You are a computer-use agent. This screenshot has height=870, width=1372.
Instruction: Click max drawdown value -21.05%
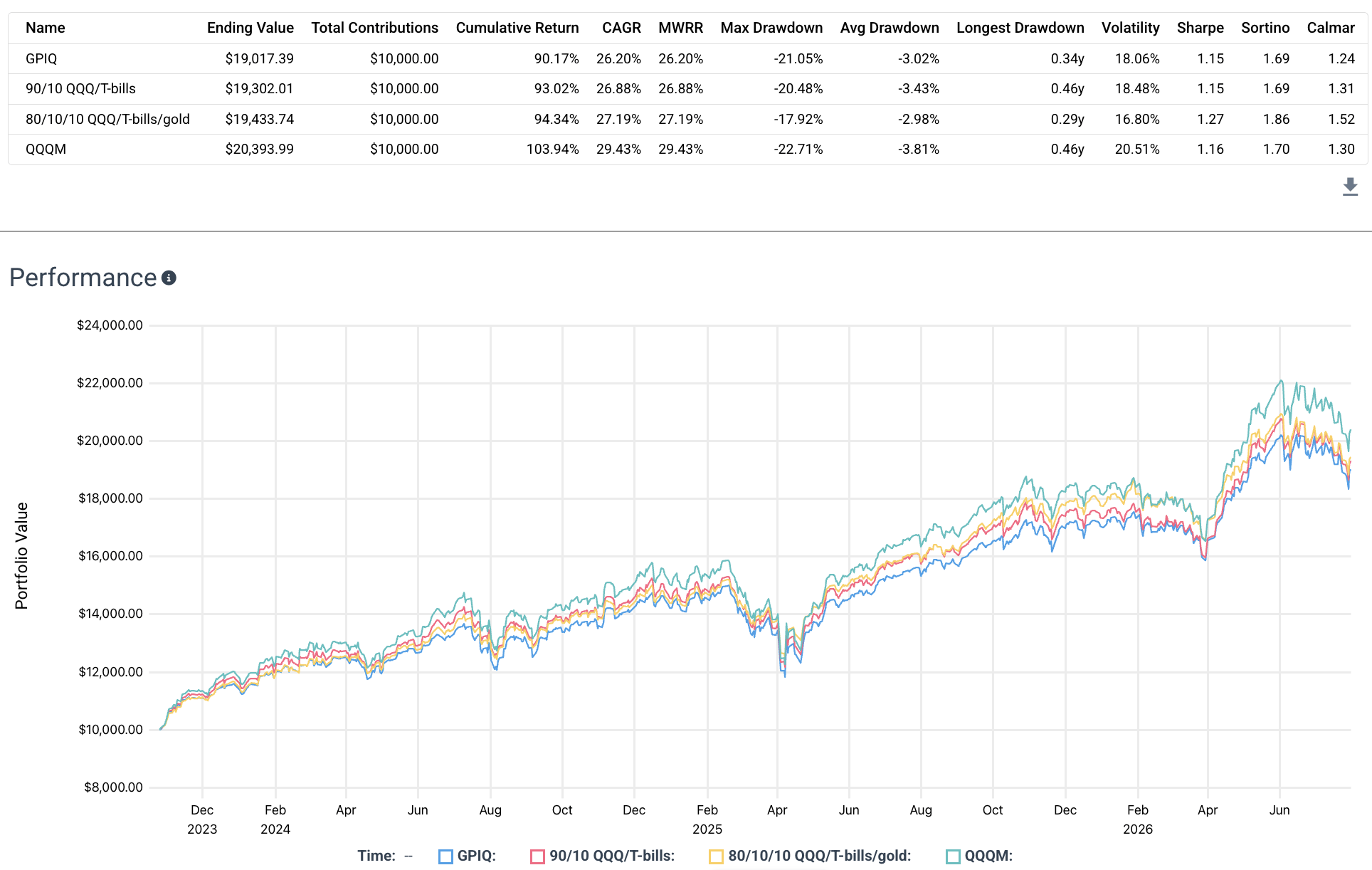[798, 58]
